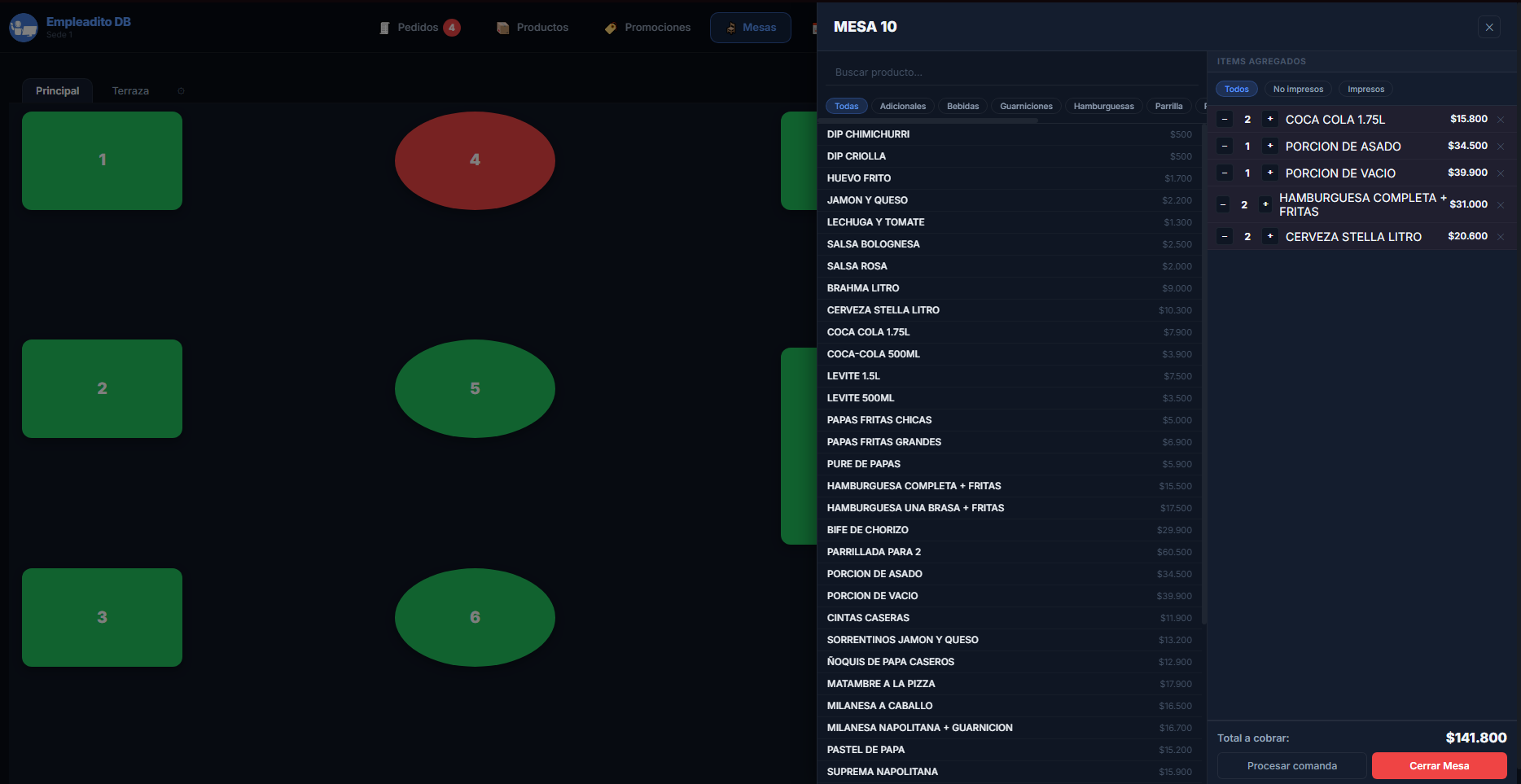The height and width of the screenshot is (784, 1521).
Task: Switch to the Terraza tab
Action: tap(130, 91)
